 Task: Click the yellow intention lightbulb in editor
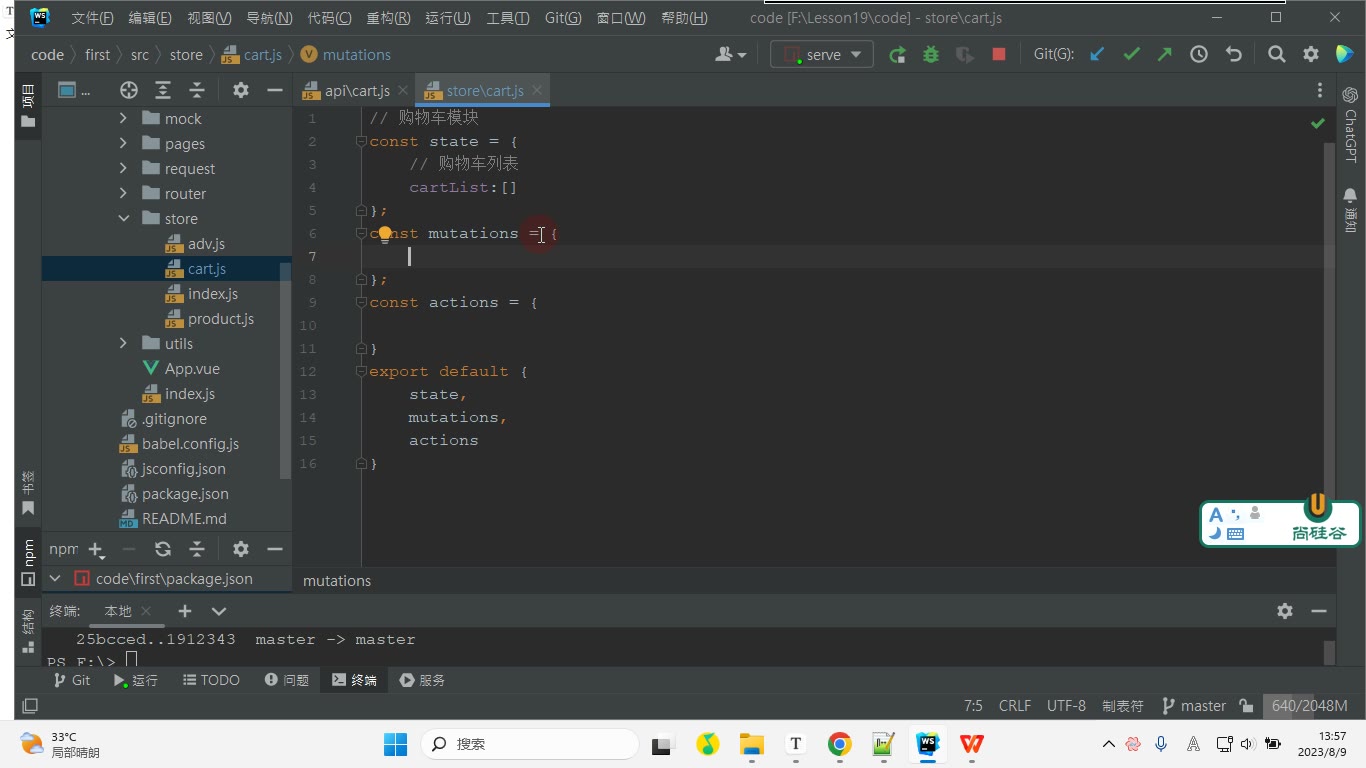point(384,235)
